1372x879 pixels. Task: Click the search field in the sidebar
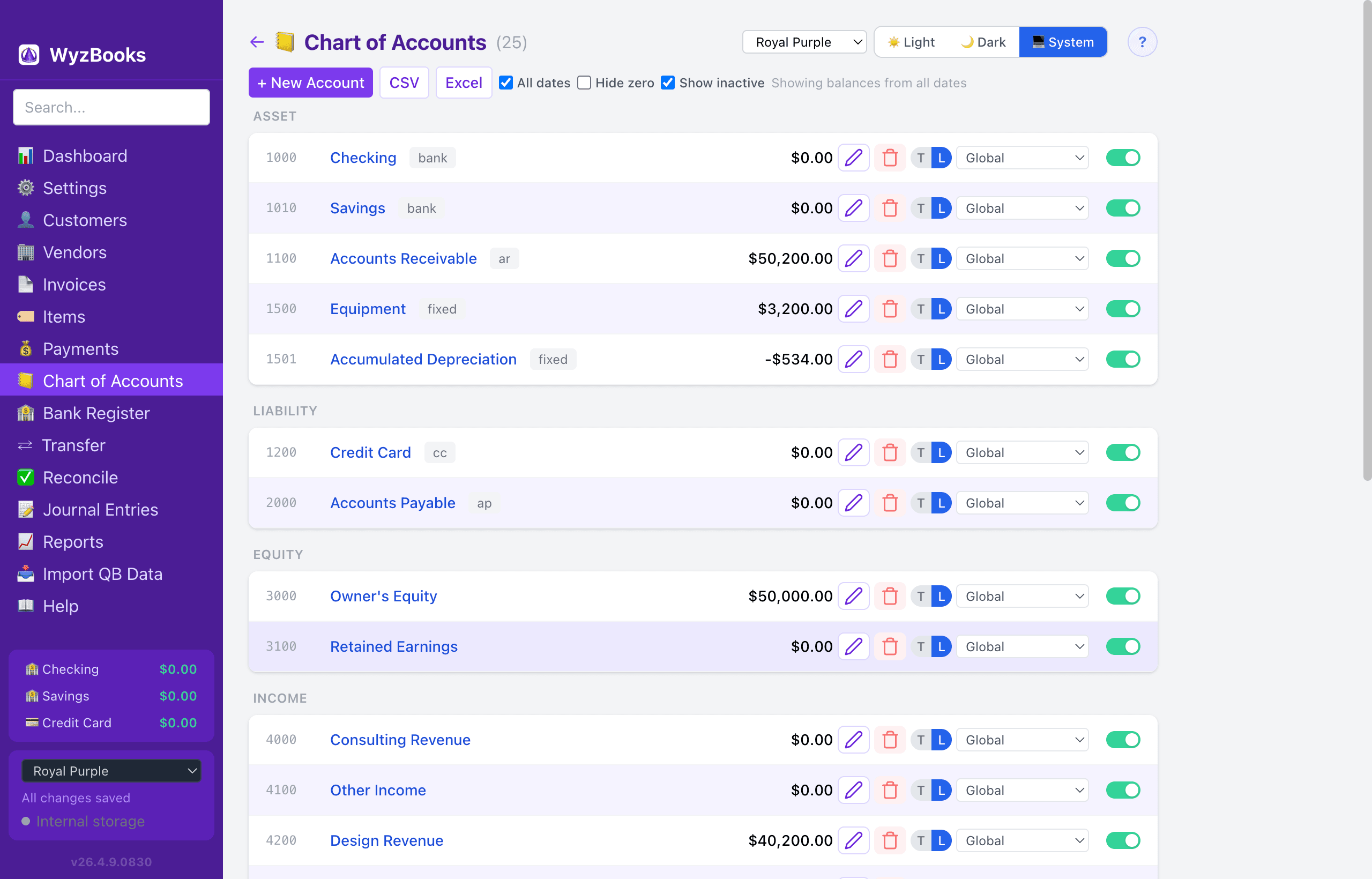tap(111, 107)
